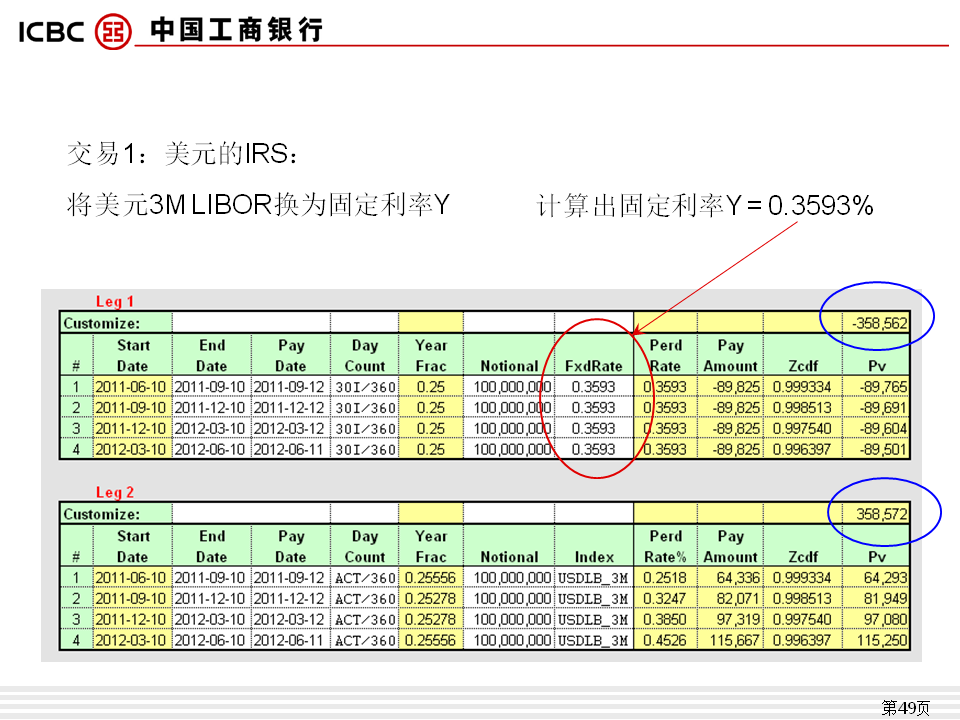The image size is (960, 720).
Task: Select the Leg 1 red label
Action: (114, 301)
